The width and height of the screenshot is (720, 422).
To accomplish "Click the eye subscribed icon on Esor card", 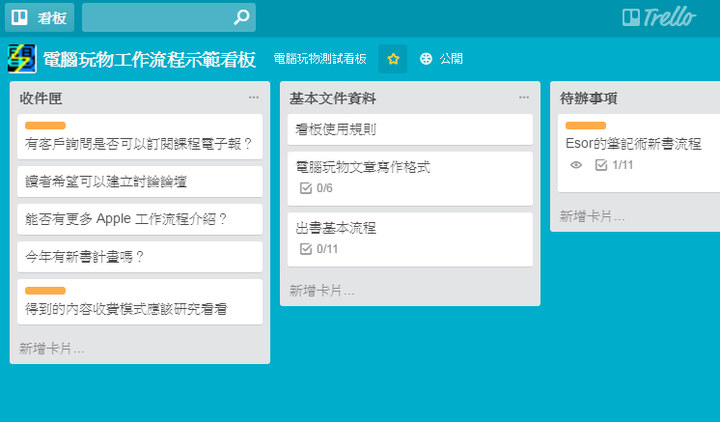I will 576,165.
